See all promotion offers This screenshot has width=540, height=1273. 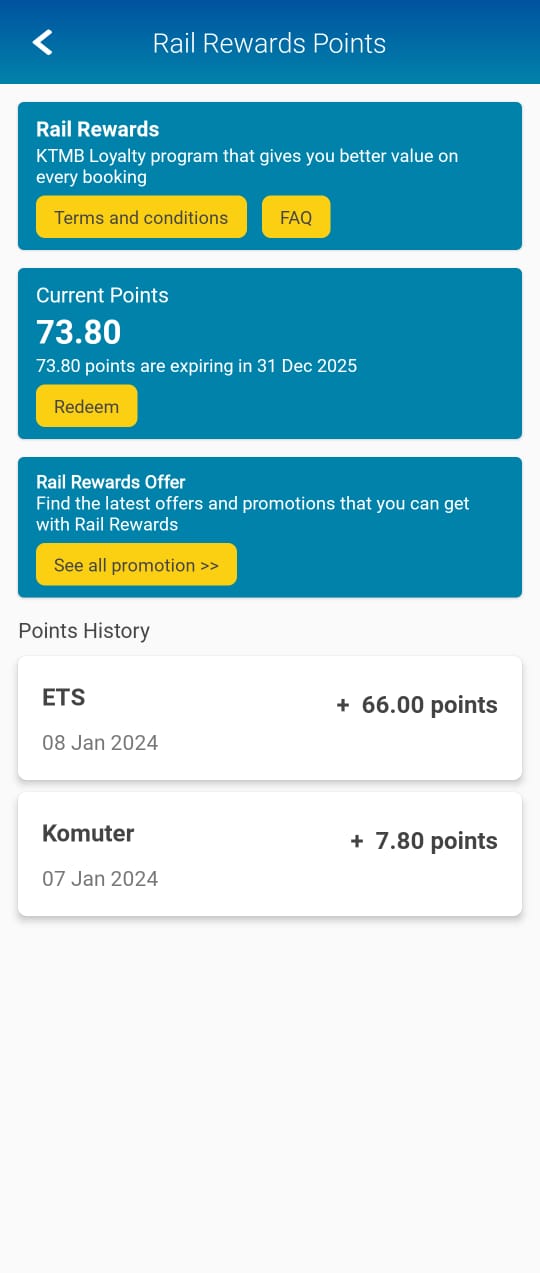pos(136,564)
